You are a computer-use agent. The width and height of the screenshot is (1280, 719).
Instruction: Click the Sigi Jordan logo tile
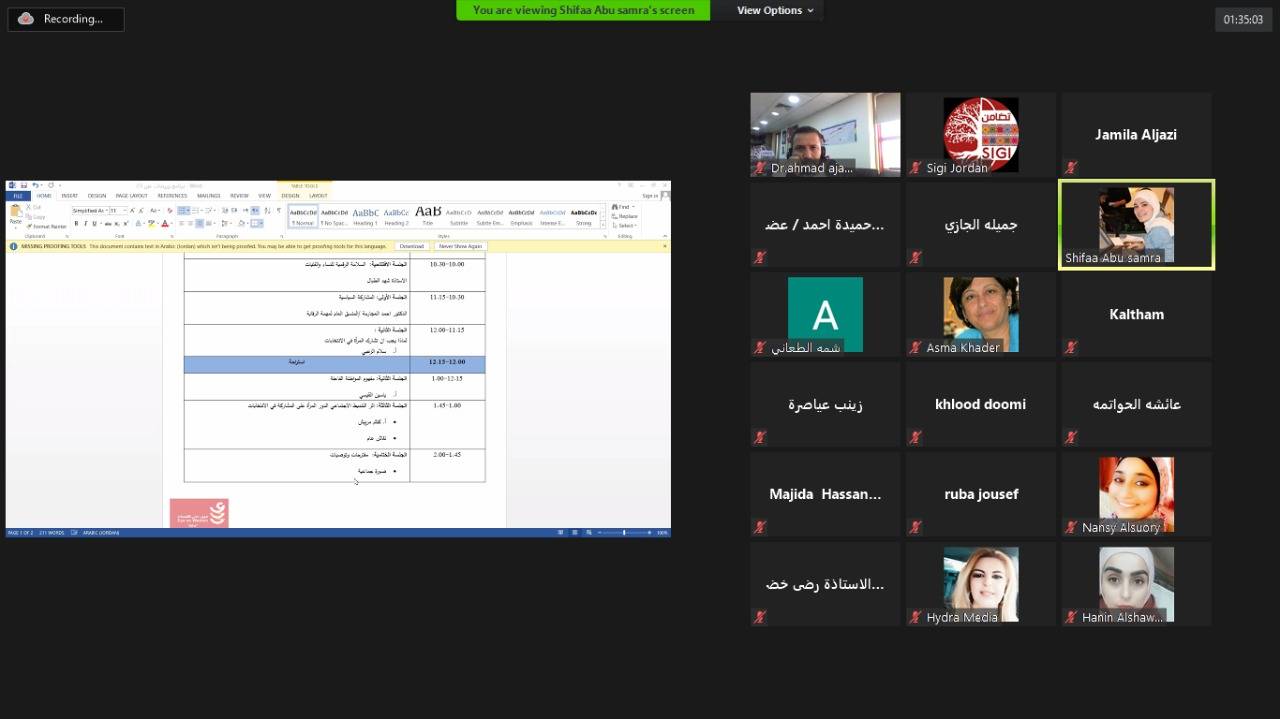pos(980,134)
